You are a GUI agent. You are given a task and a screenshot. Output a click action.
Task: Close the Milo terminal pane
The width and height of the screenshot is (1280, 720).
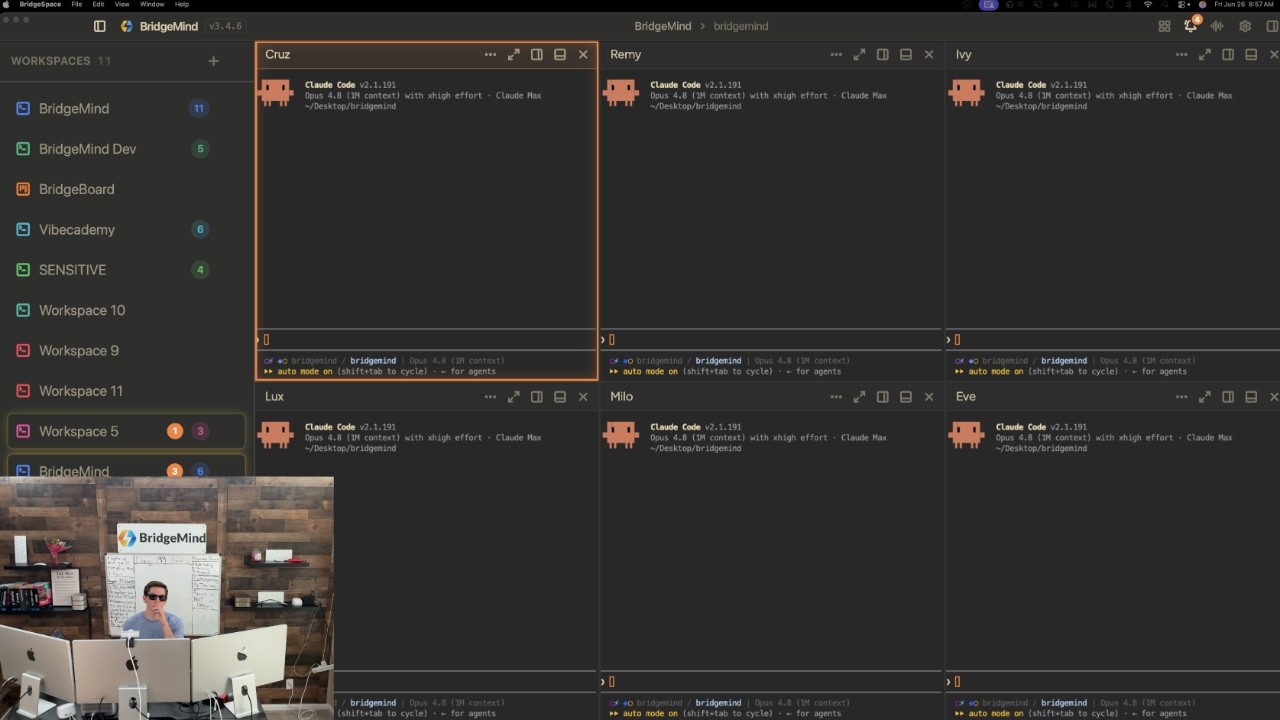coord(929,397)
